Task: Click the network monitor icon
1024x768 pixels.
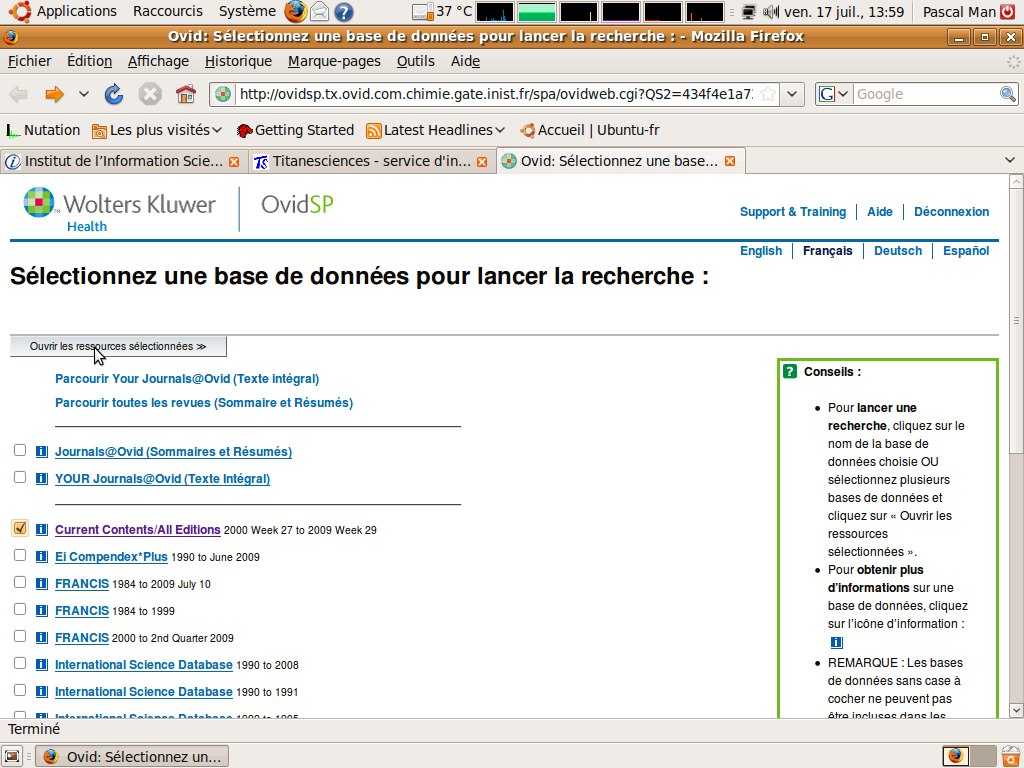Action: (749, 11)
